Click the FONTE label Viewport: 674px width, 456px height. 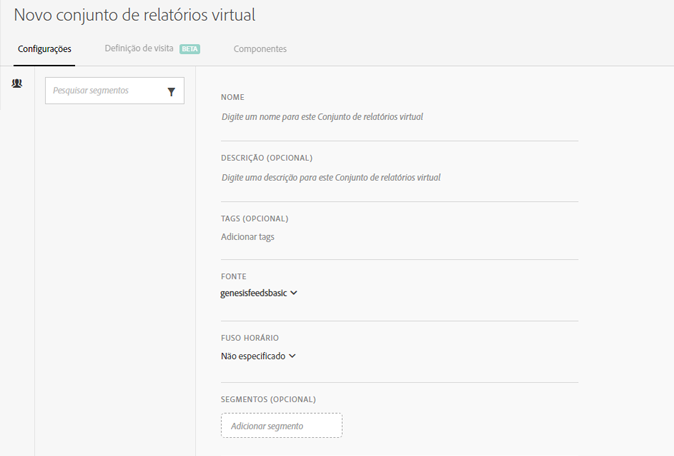click(233, 276)
